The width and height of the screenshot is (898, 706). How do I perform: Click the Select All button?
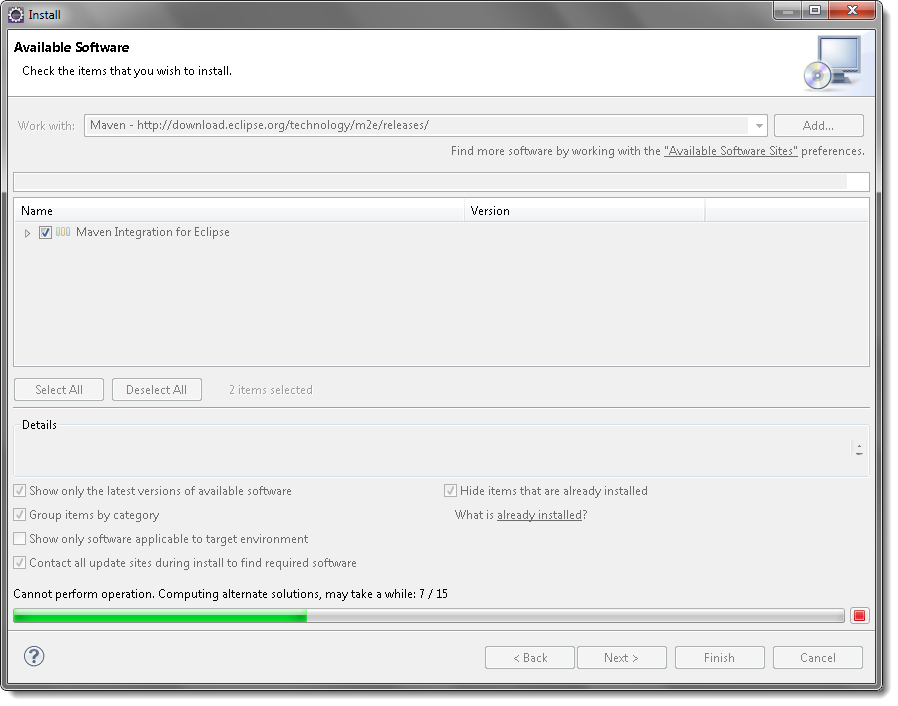[59, 389]
